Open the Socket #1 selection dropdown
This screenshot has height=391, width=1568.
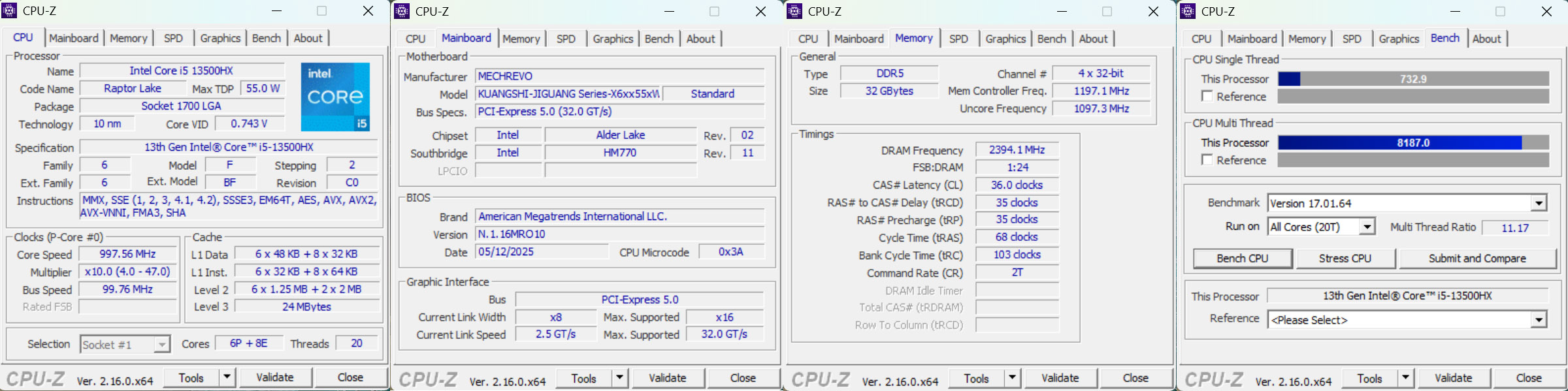tap(161, 344)
